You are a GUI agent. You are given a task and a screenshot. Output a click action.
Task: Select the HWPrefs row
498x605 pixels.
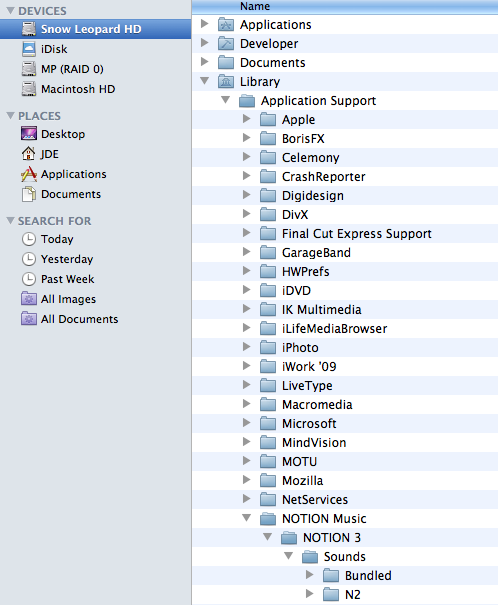345,272
